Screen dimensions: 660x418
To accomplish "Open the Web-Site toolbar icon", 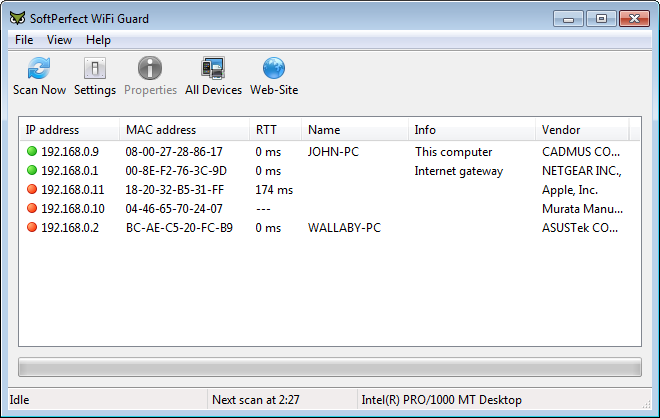I will (x=274, y=69).
